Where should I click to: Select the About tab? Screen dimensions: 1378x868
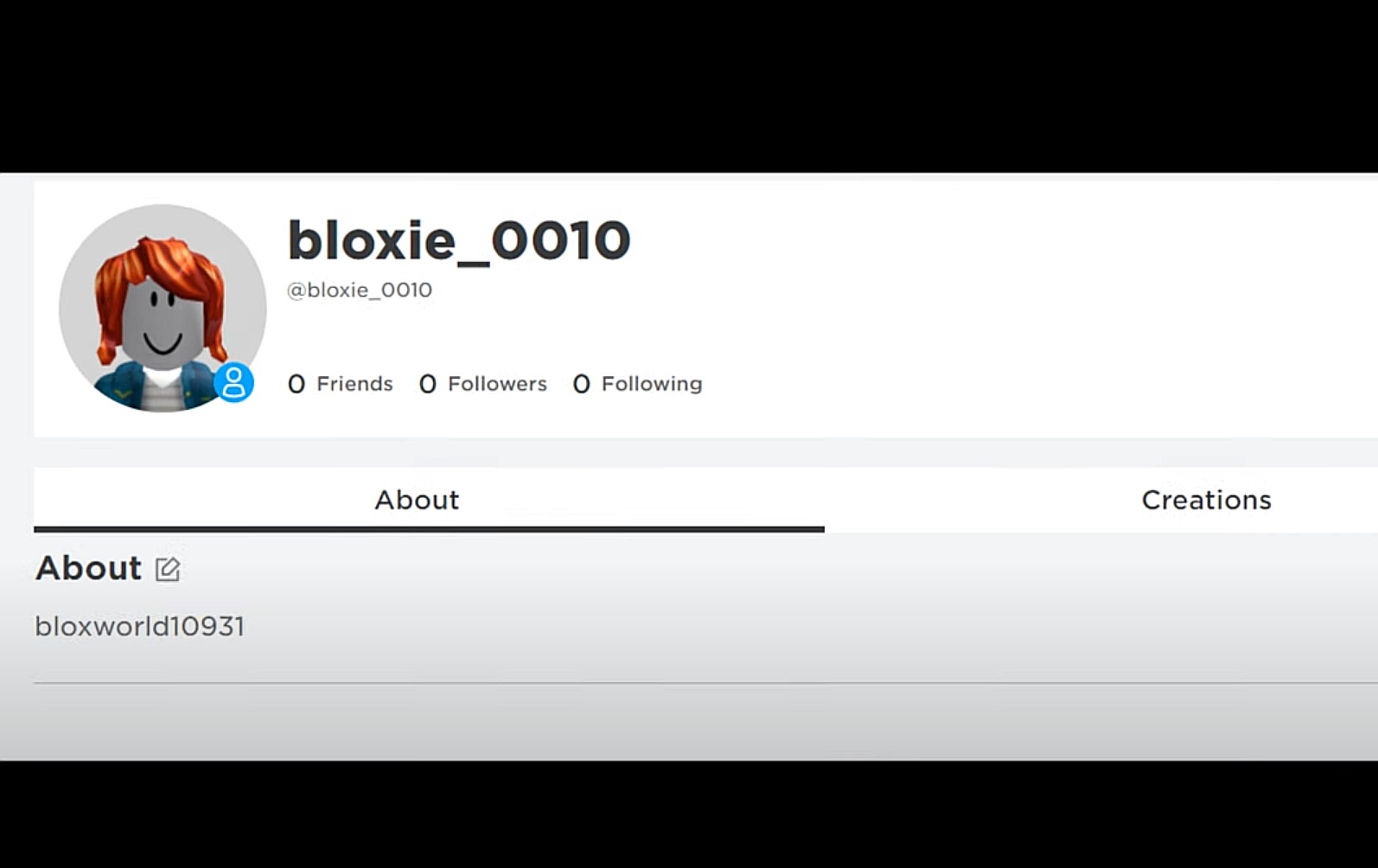coord(417,500)
